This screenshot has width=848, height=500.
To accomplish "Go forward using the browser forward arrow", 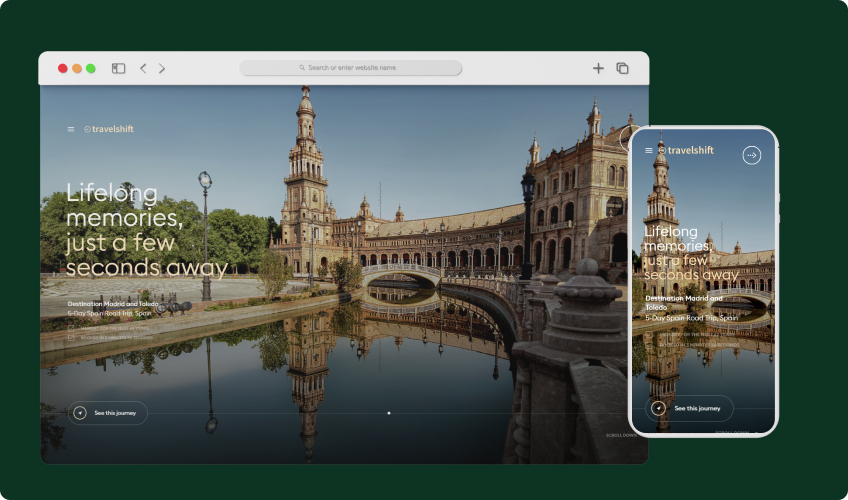I will 162,68.
